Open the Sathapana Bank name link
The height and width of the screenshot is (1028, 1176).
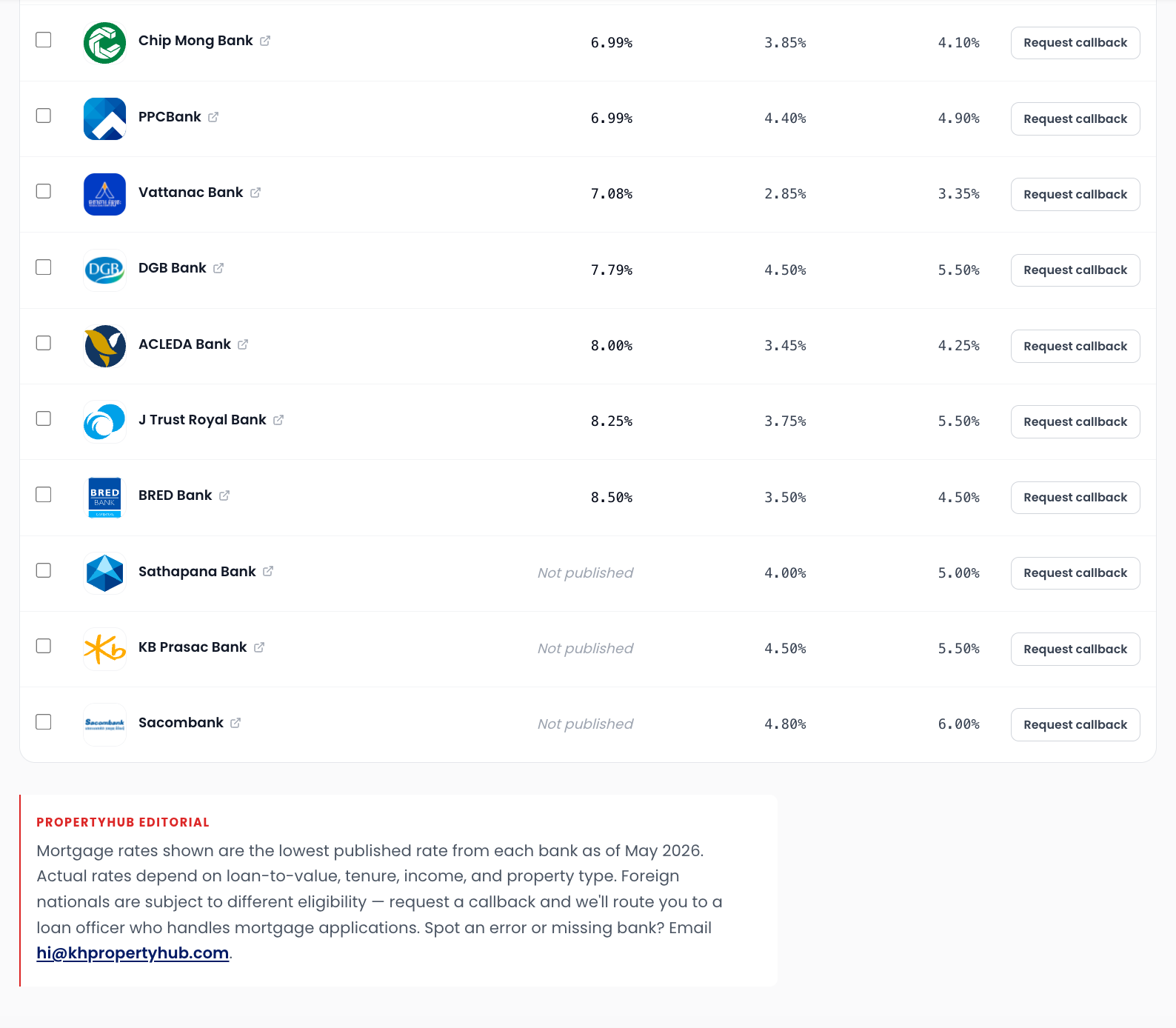(x=197, y=572)
